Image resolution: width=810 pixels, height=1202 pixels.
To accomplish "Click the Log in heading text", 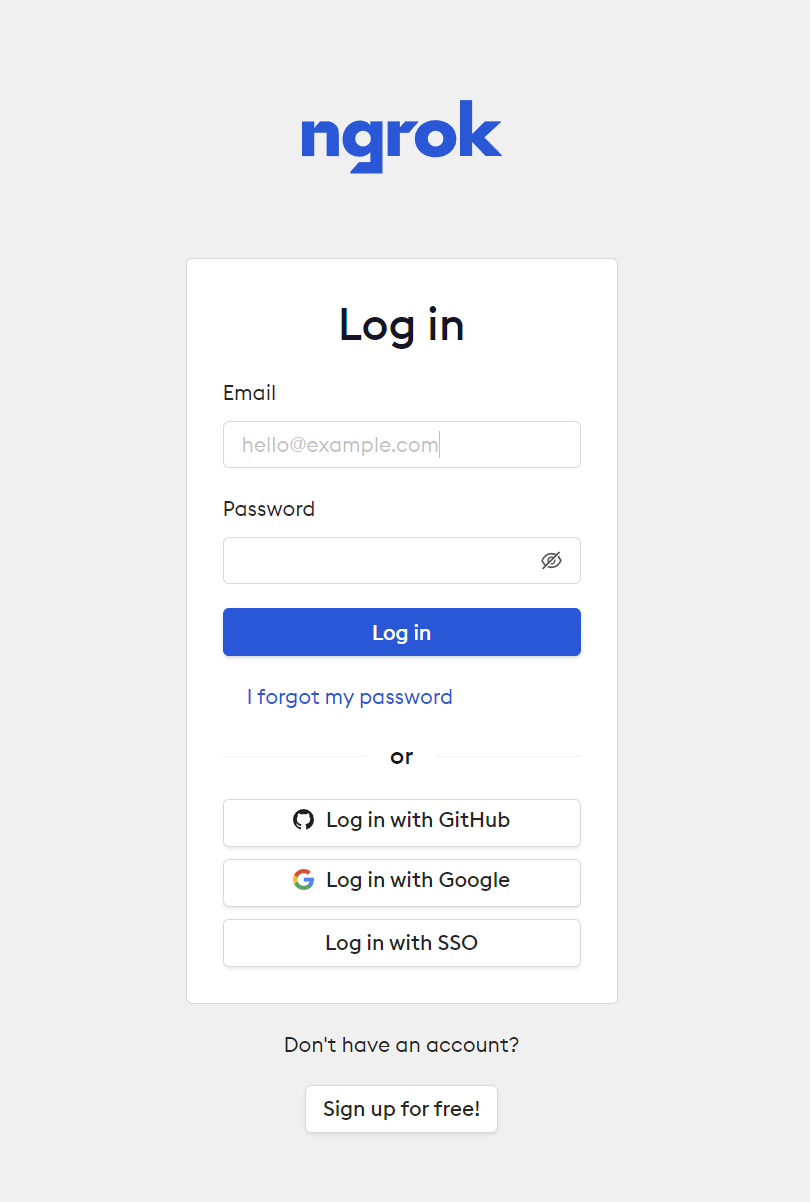I will [401, 326].
